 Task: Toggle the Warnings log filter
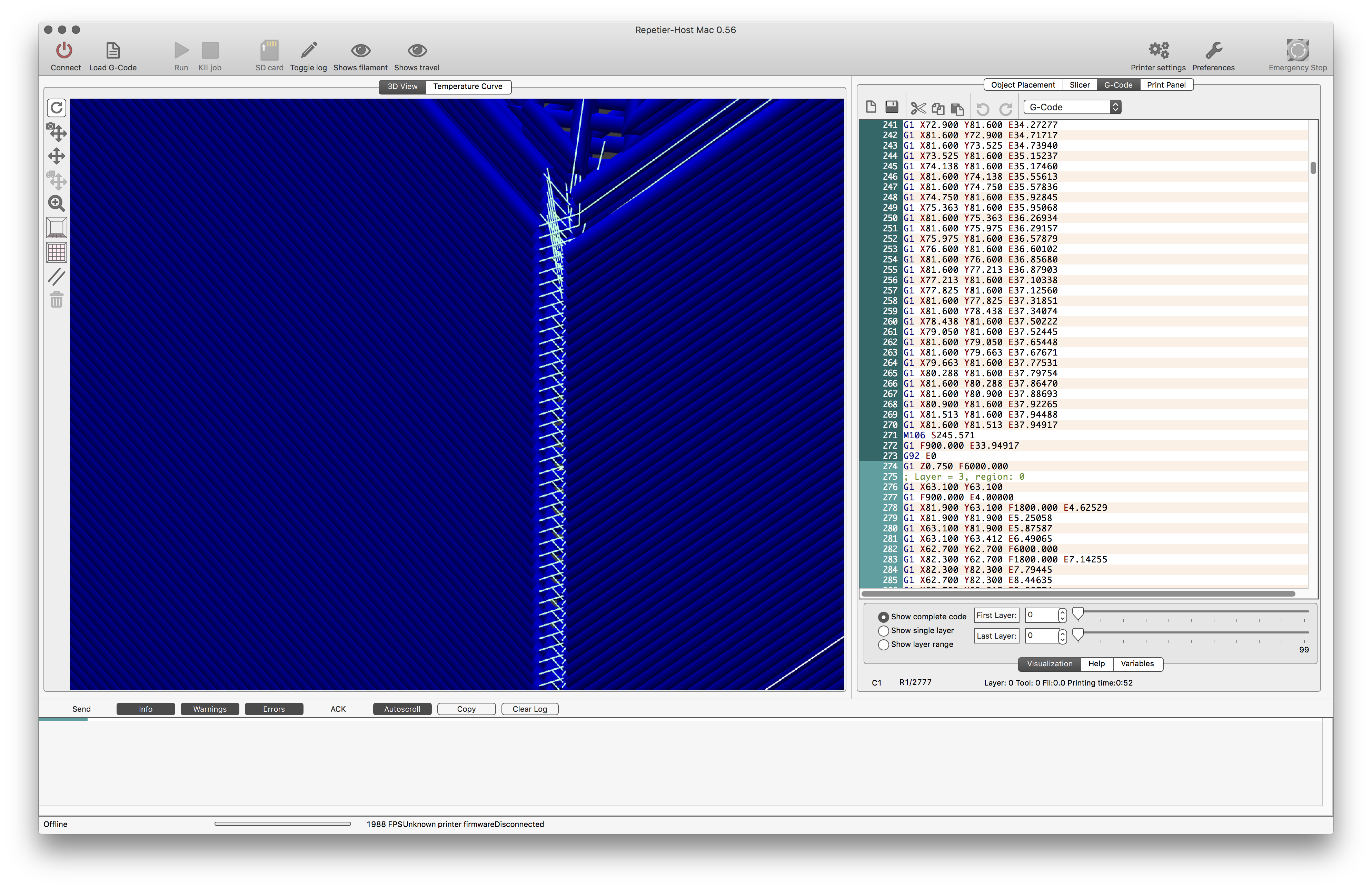tap(210, 710)
